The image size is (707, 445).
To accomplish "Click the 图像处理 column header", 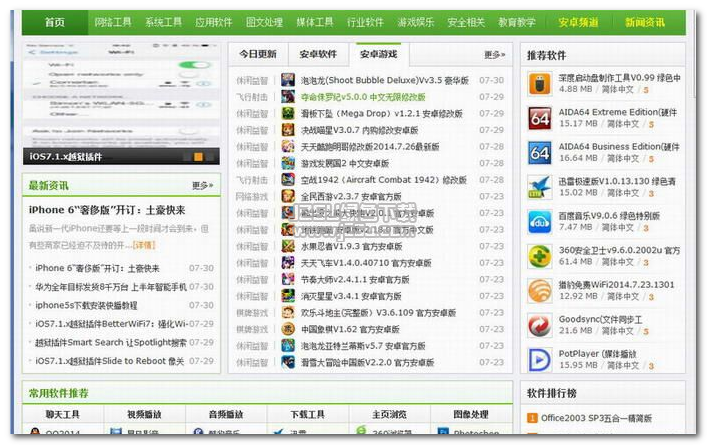I will point(471,414).
